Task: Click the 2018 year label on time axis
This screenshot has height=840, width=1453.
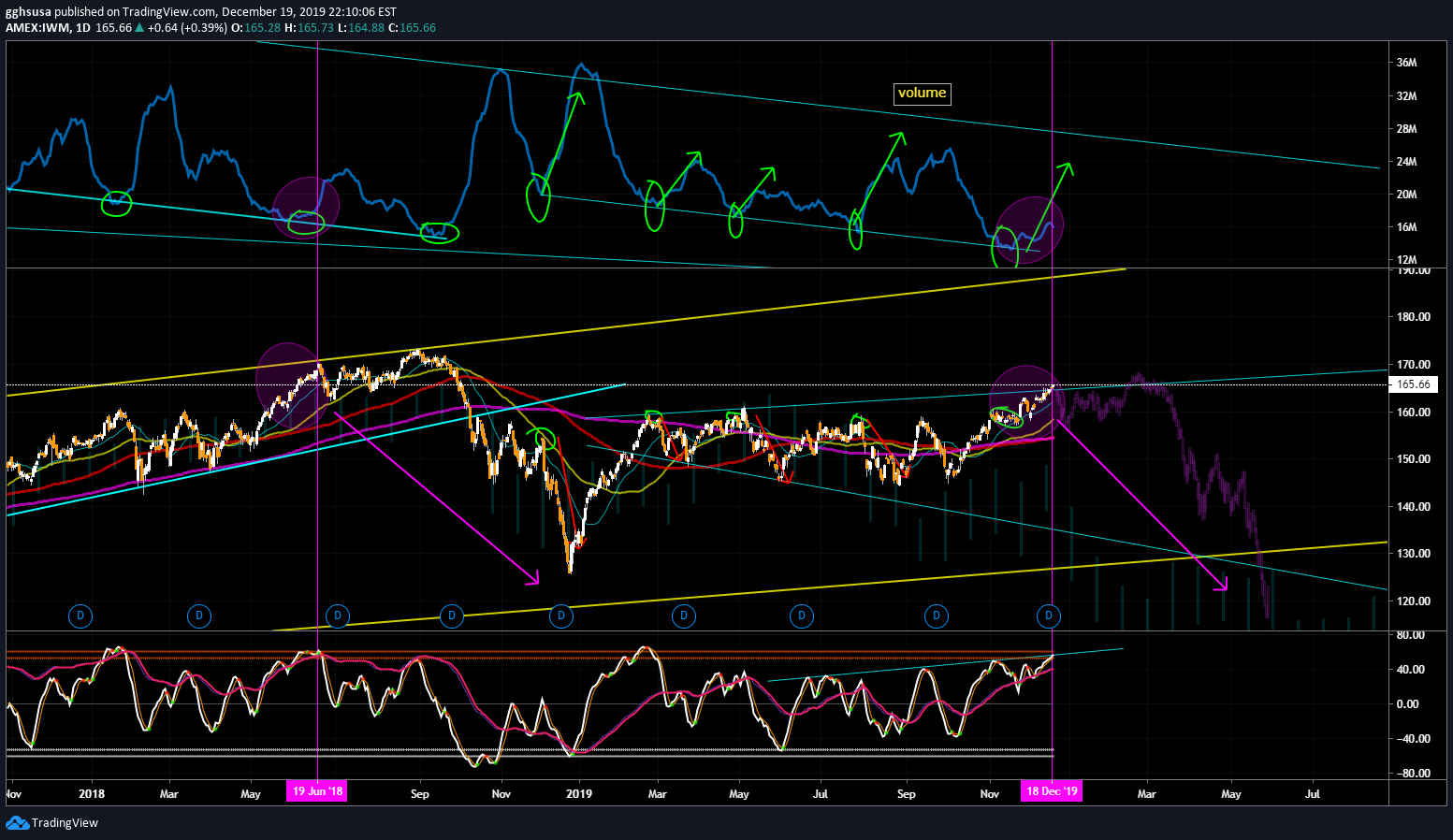Action: (92, 794)
